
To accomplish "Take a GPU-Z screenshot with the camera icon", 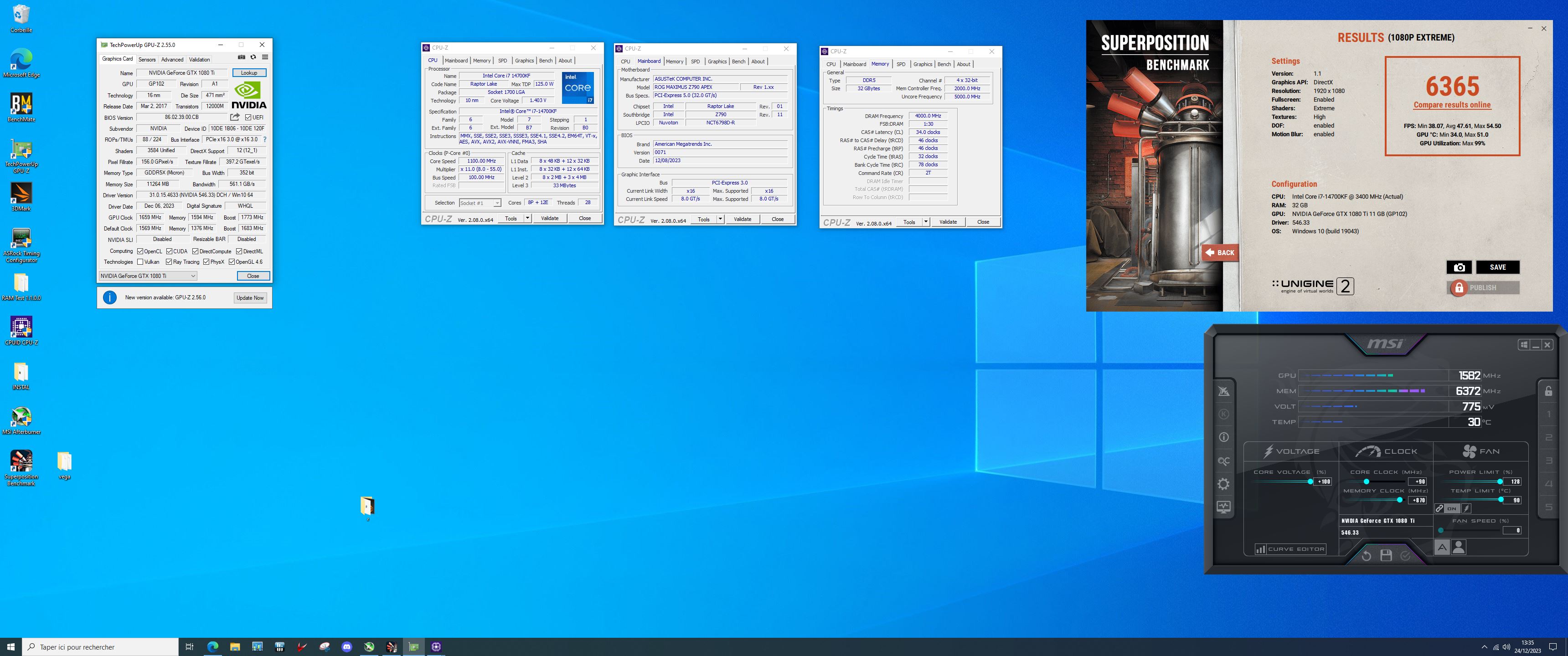I will (x=242, y=57).
